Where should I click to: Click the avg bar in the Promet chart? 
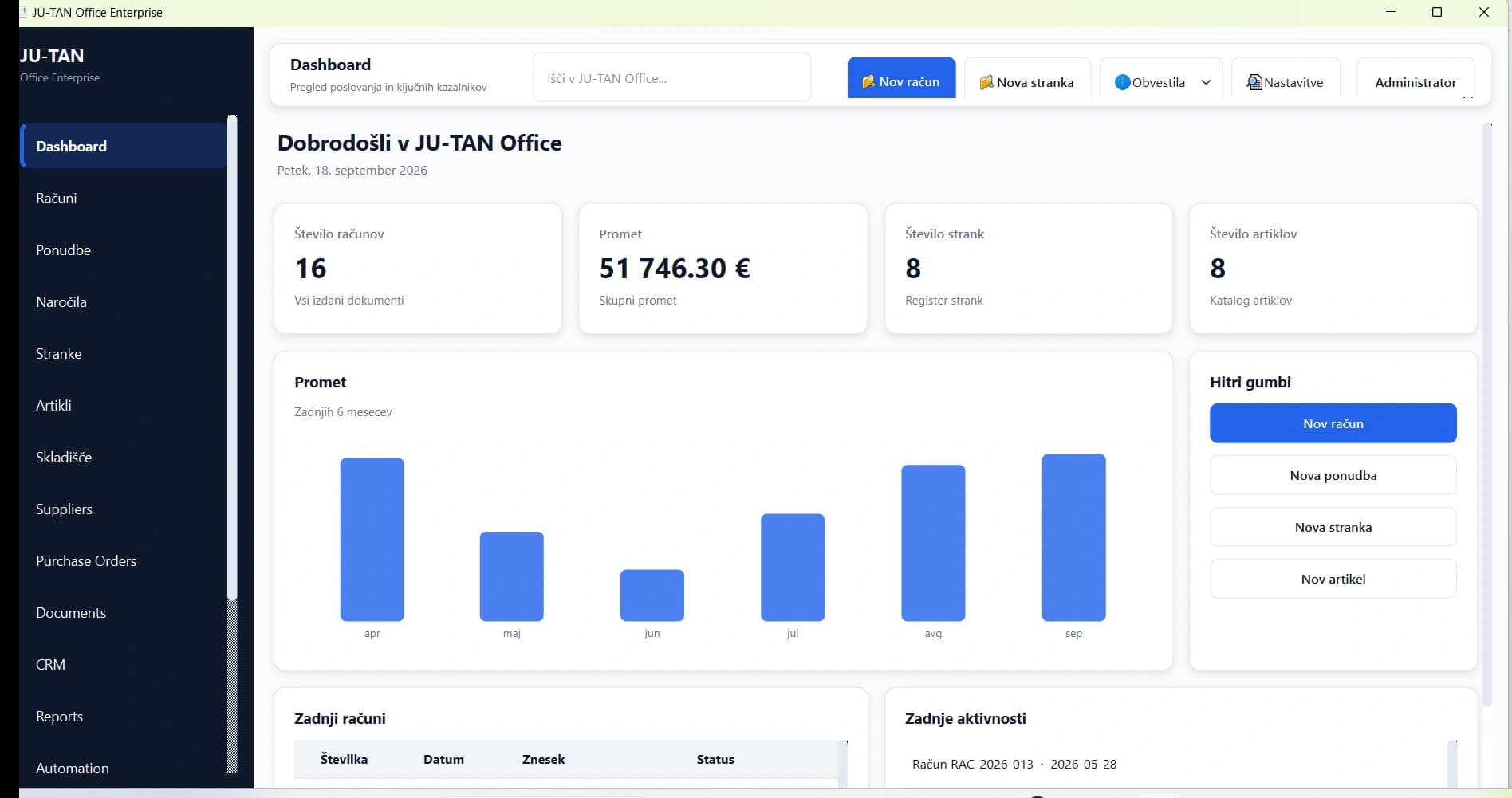pyautogui.click(x=933, y=543)
